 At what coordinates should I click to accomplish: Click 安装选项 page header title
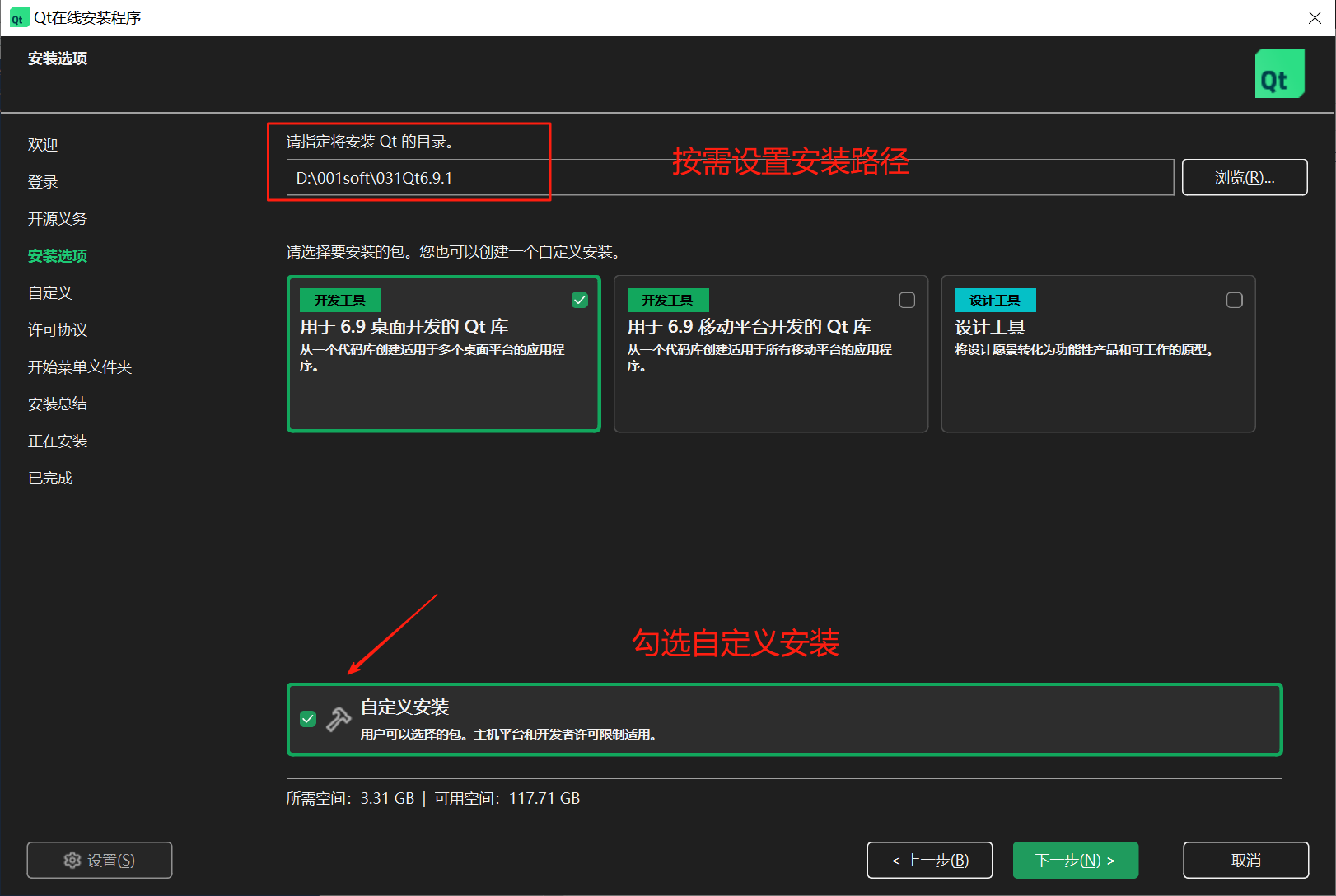[58, 58]
